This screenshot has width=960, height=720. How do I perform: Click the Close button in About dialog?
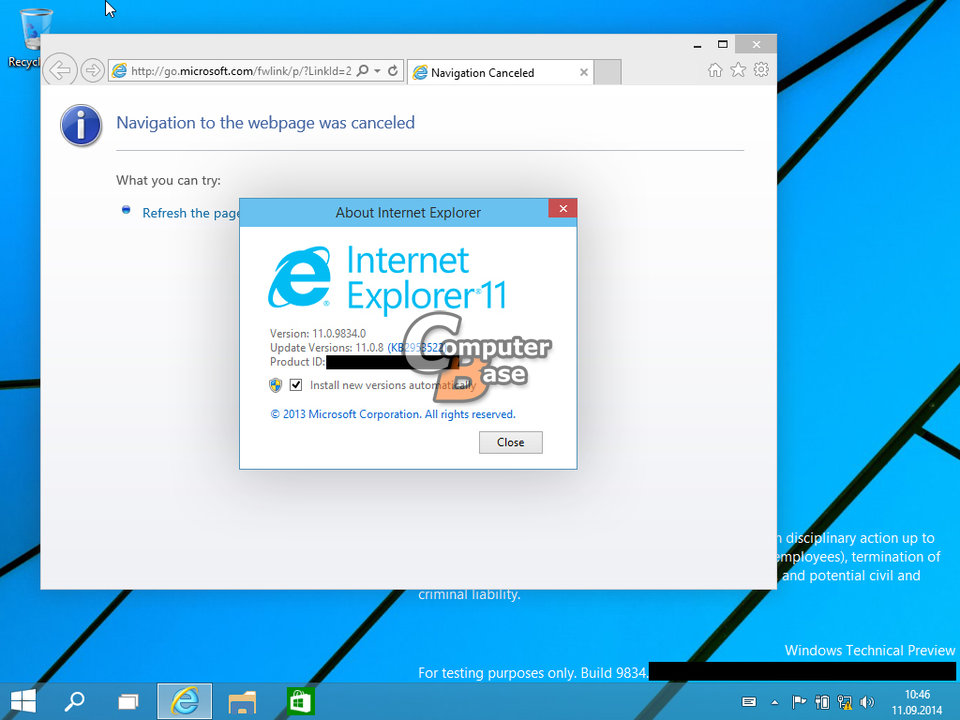tap(510, 442)
